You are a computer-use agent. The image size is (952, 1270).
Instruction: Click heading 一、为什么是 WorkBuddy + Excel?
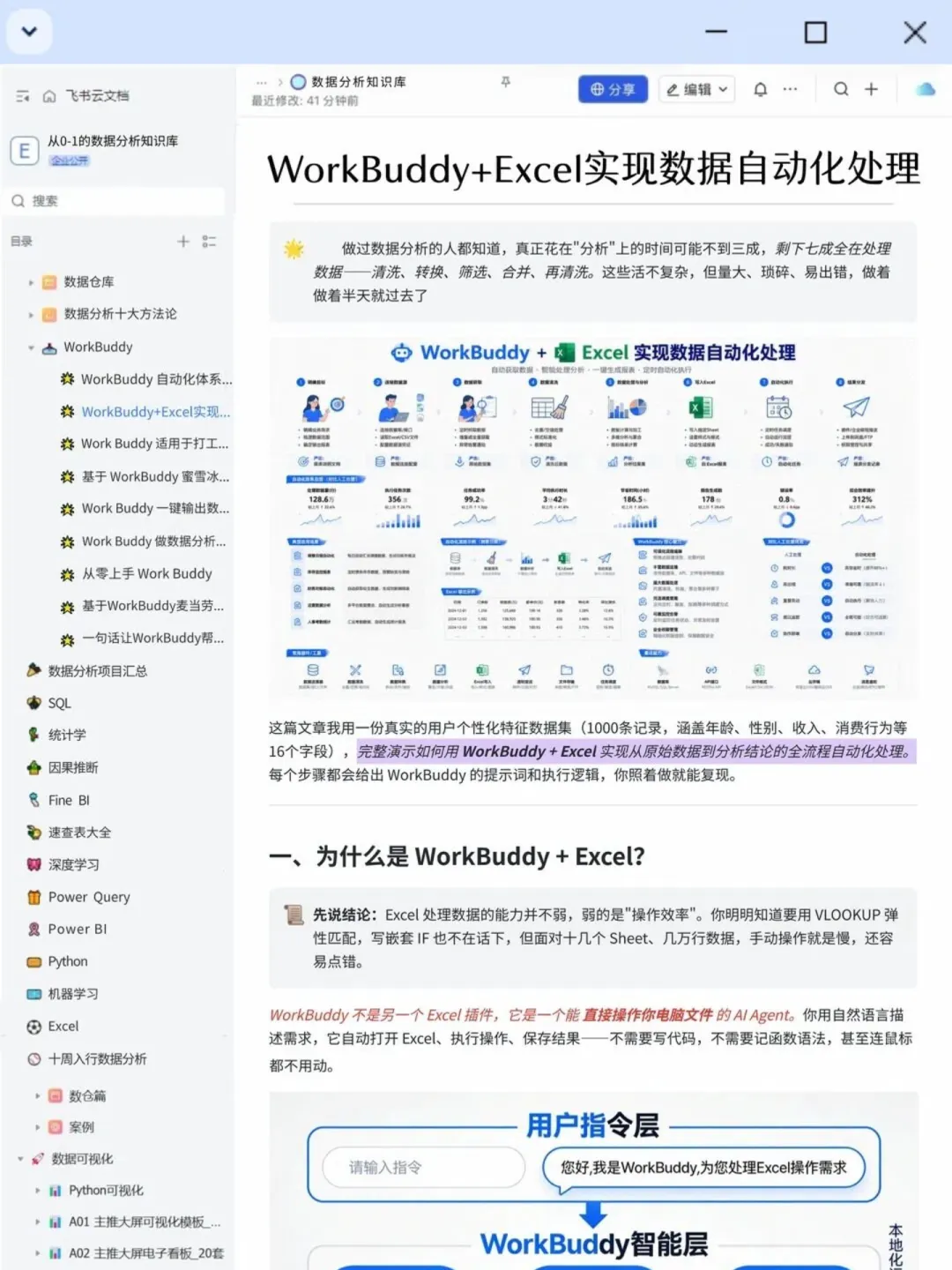457,856
